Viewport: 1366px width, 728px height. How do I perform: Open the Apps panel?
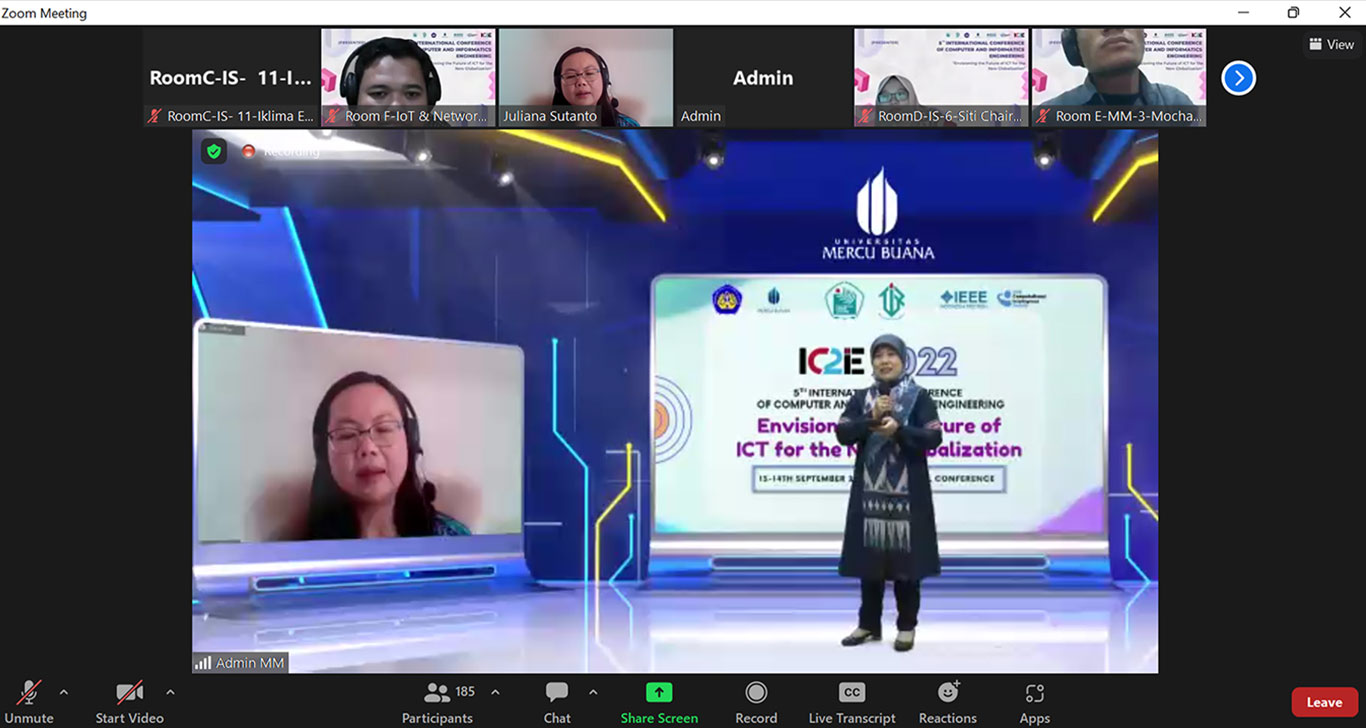coord(1034,692)
